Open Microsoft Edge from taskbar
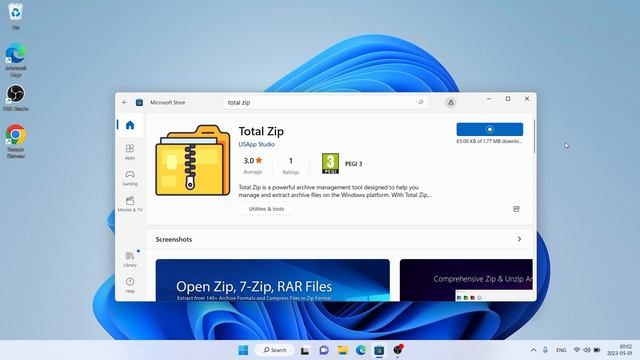640x360 pixels. [x=361, y=350]
